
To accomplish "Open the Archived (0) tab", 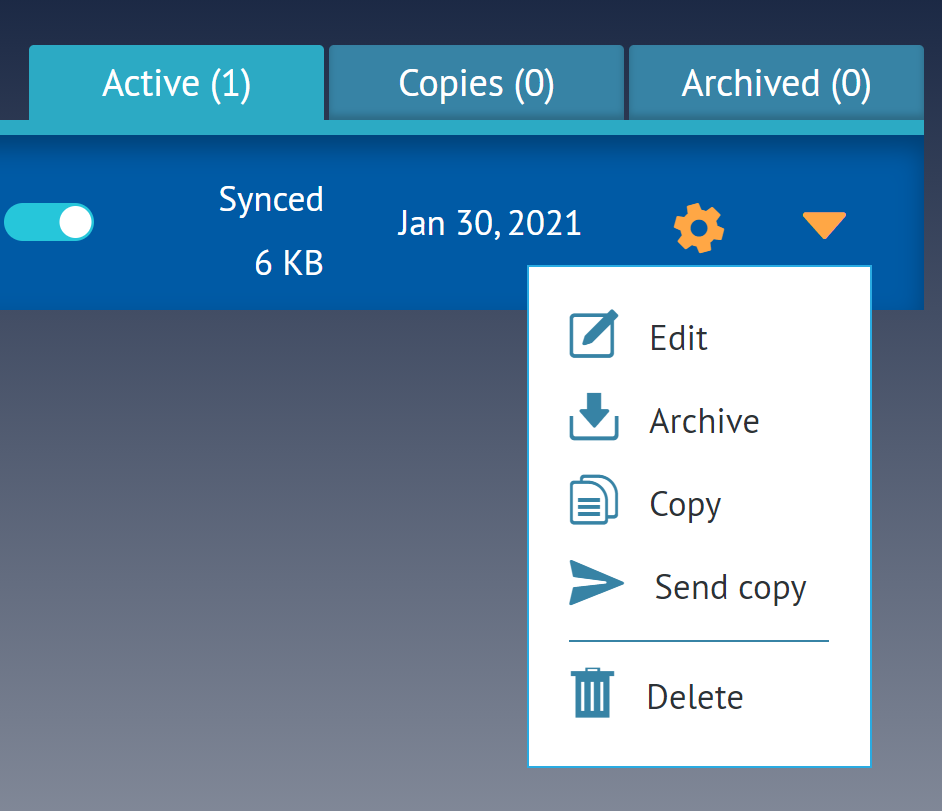I will coord(776,83).
